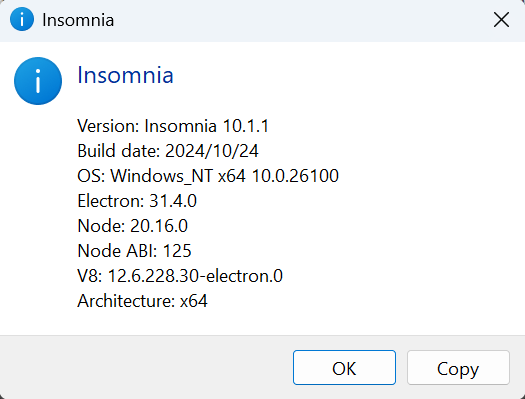The image size is (525, 399).
Task: Select the 'V8: 12.6.228.30-electron.0' line
Action: (x=180, y=276)
